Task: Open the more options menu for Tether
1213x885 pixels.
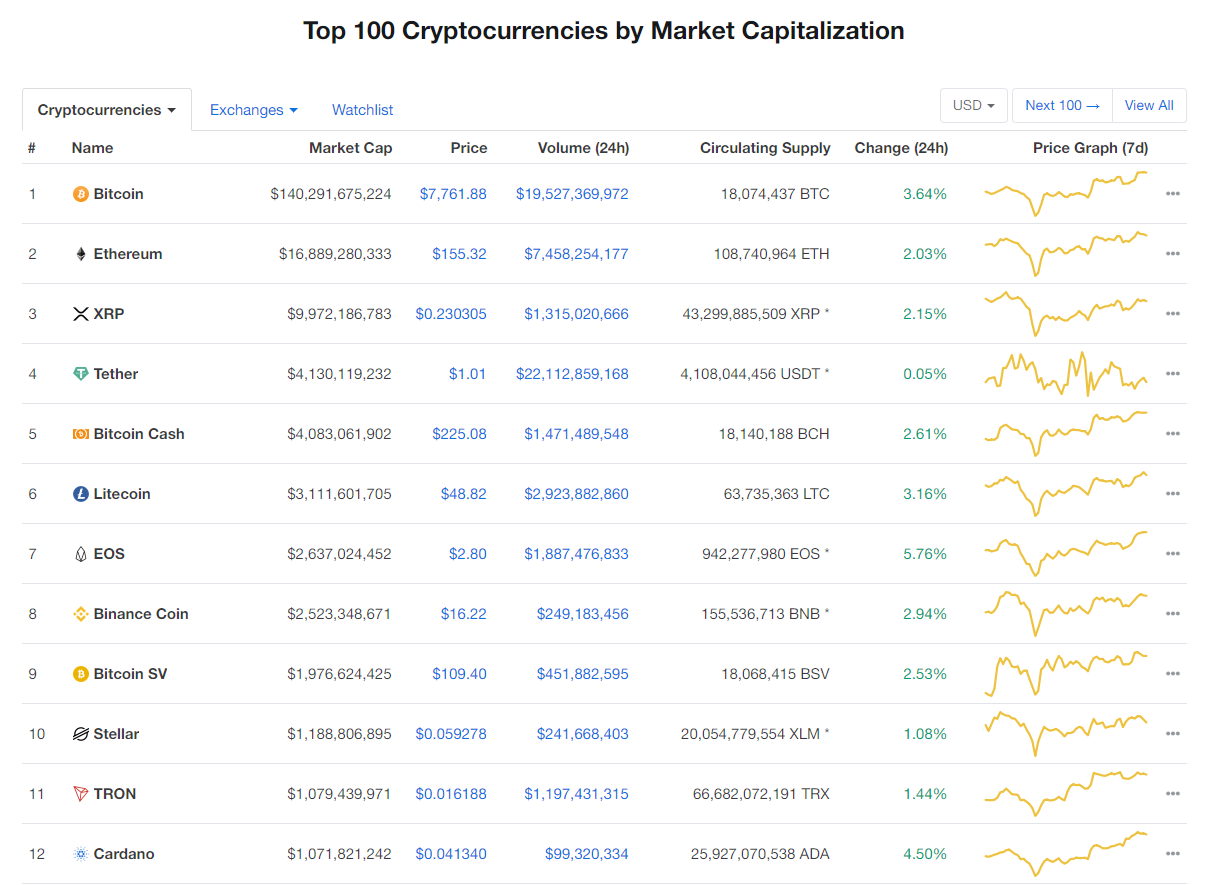Action: tap(1173, 374)
